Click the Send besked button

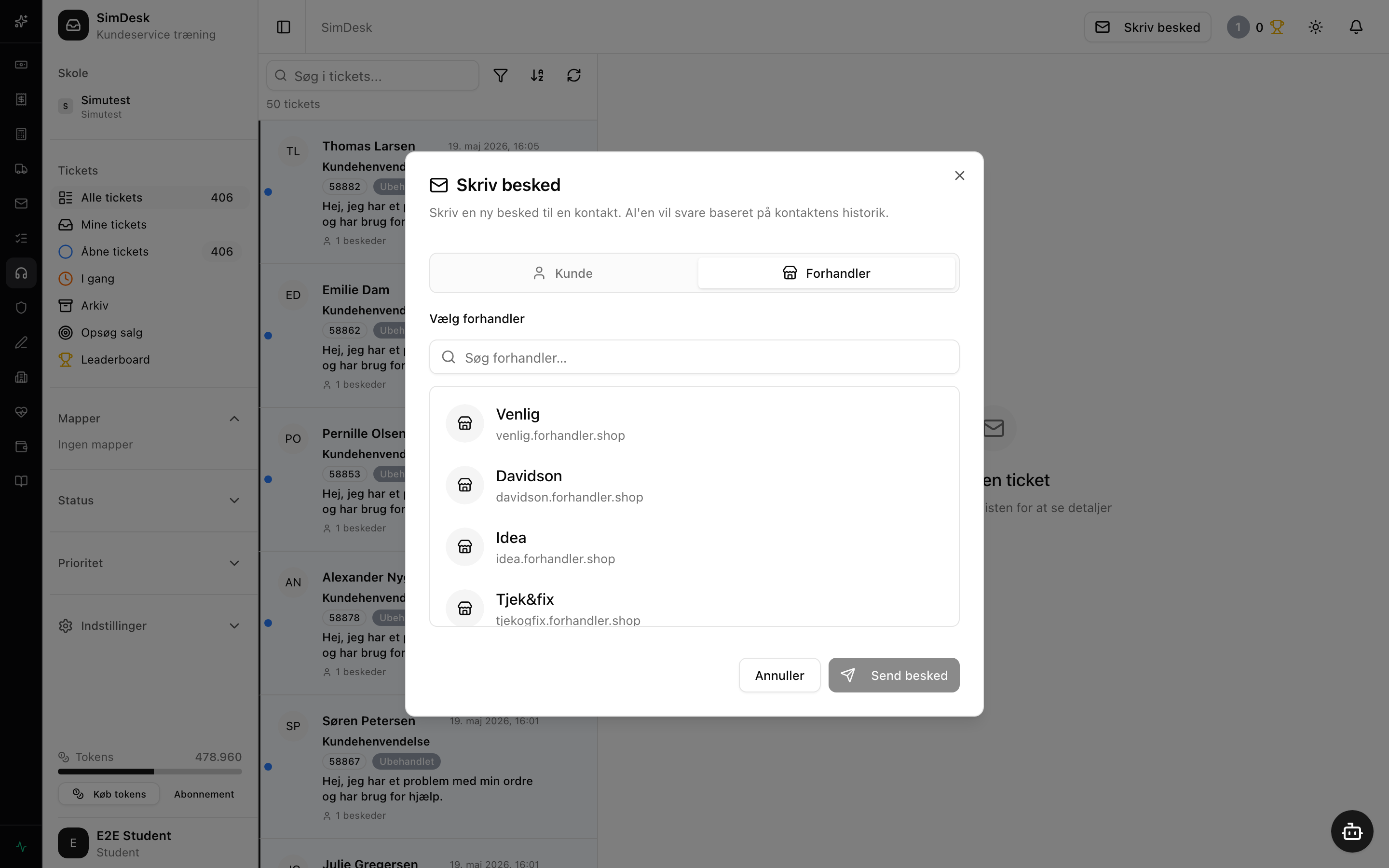coord(894,675)
